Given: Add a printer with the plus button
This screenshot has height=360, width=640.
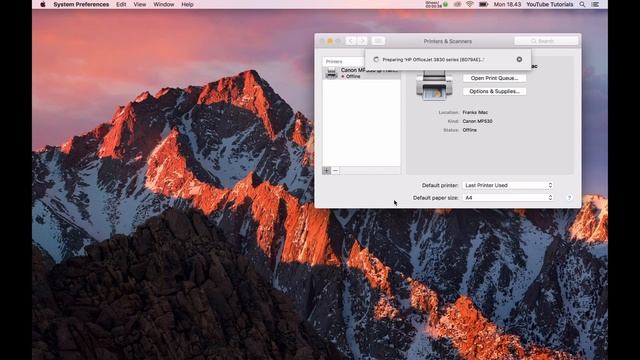Looking at the screenshot, I should coord(327,170).
